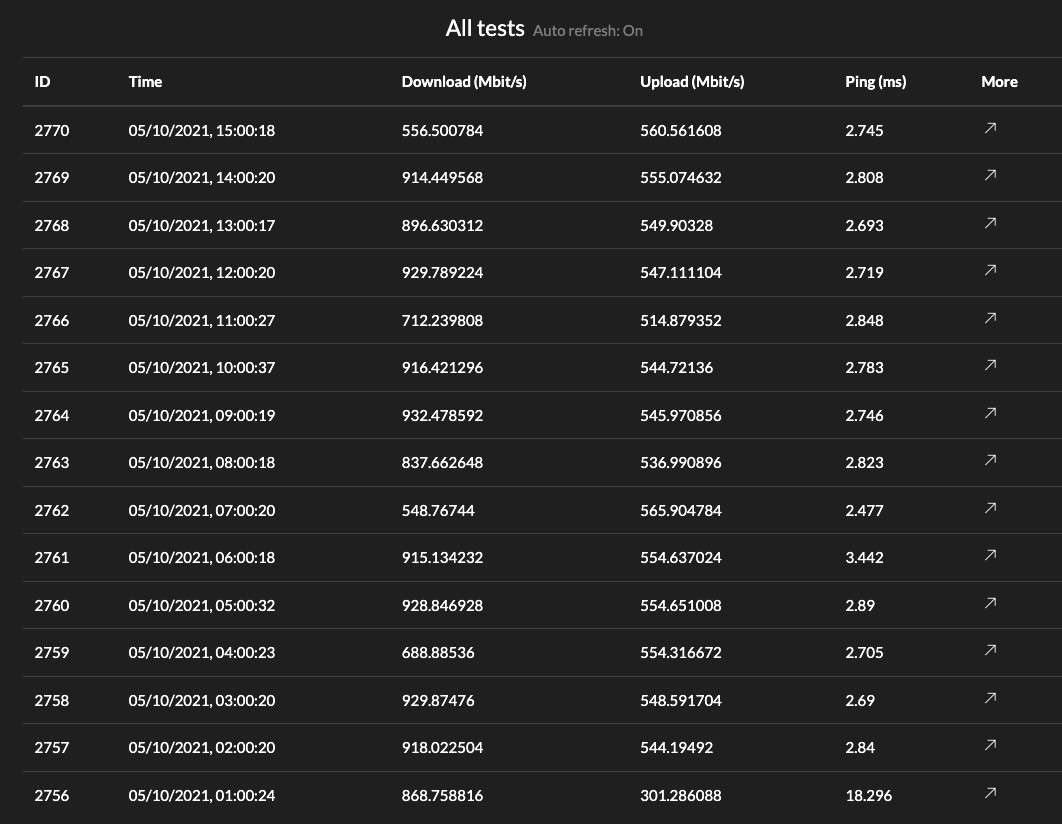Click the More column header
The image size is (1062, 824).
[1000, 82]
